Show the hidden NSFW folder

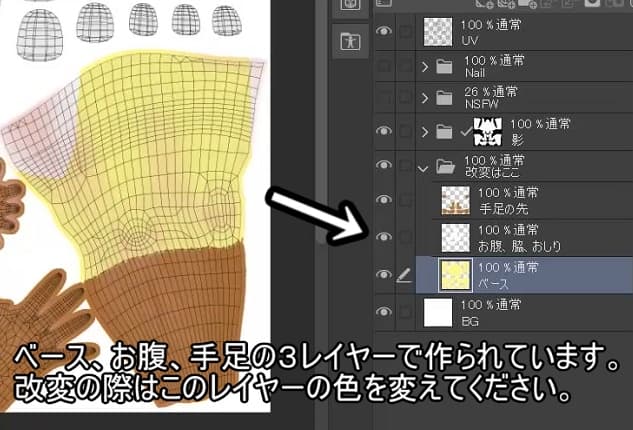coord(384,98)
